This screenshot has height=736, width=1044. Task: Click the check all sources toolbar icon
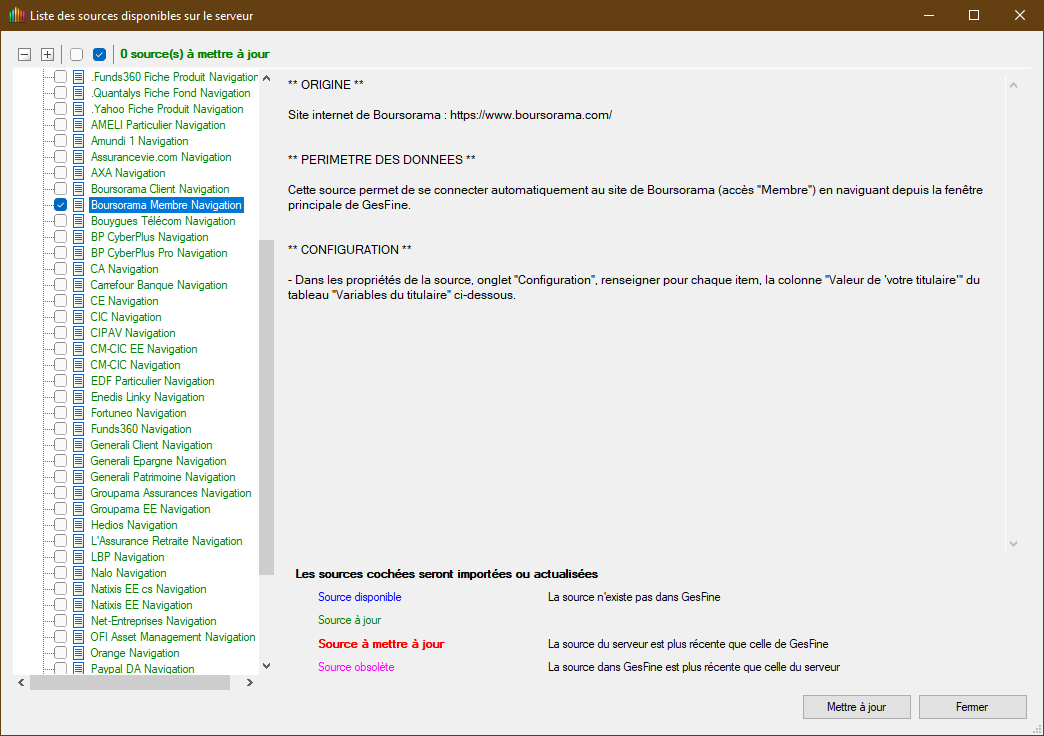click(99, 54)
